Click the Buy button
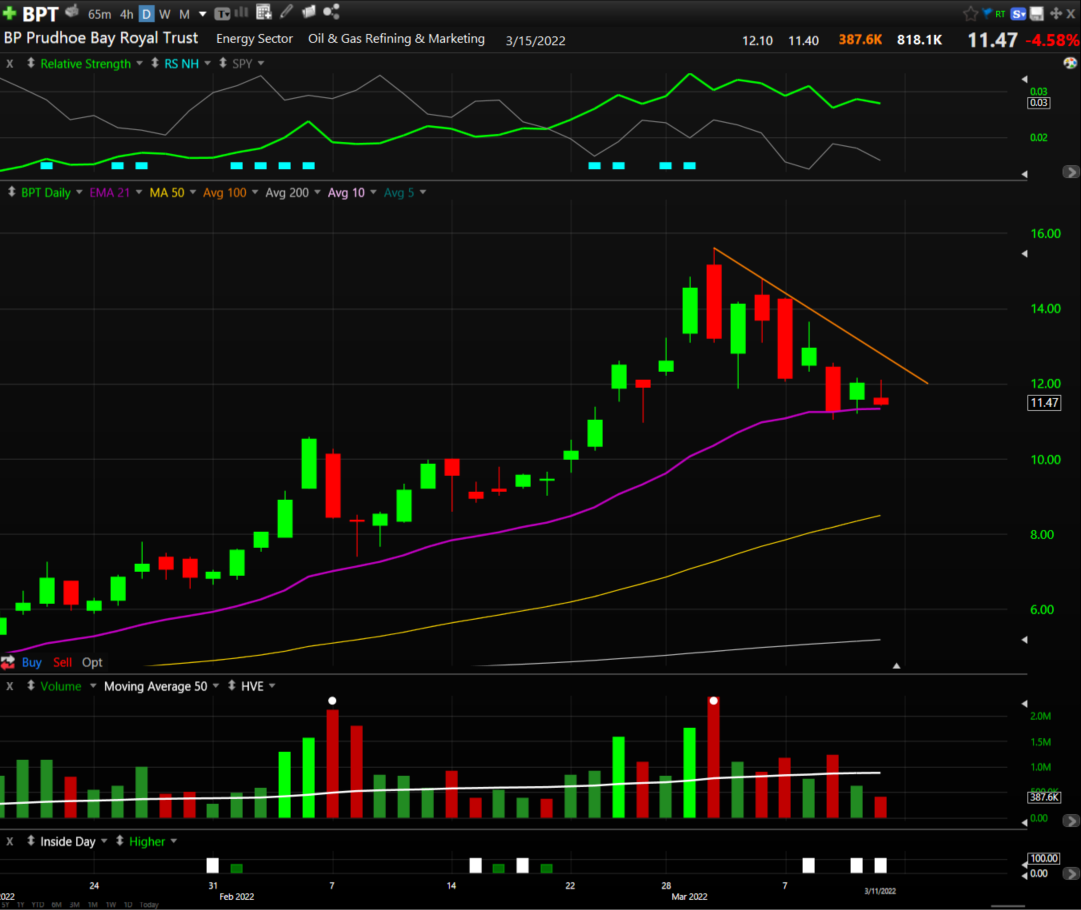 [x=32, y=663]
